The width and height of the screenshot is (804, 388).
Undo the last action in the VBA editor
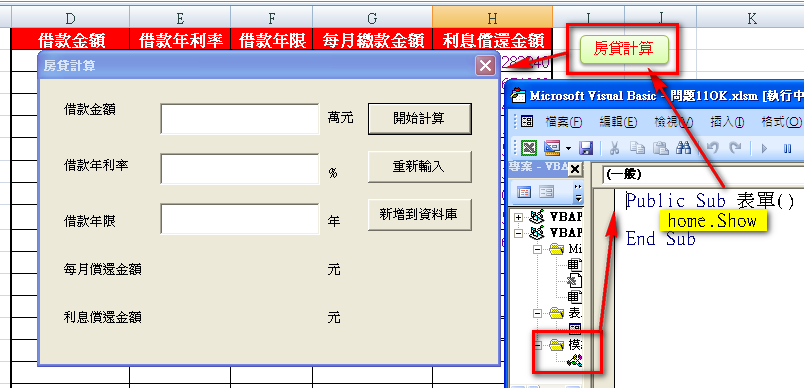pyautogui.click(x=712, y=148)
